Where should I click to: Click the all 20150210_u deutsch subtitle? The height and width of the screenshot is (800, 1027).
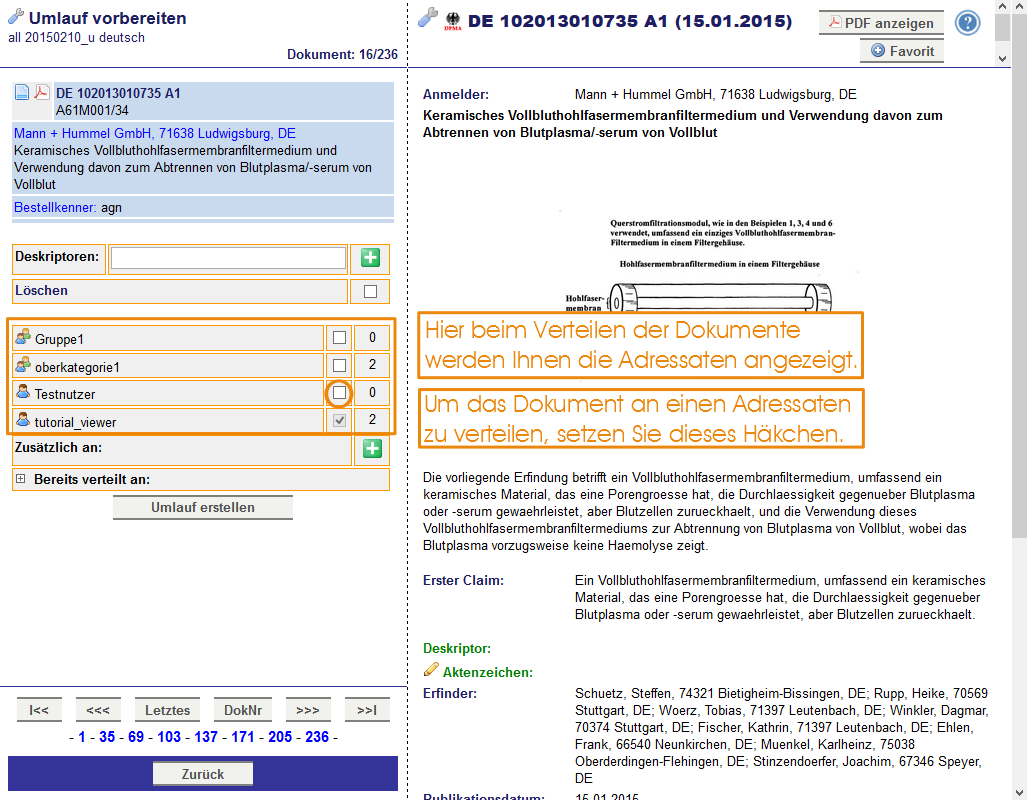pyautogui.click(x=77, y=37)
